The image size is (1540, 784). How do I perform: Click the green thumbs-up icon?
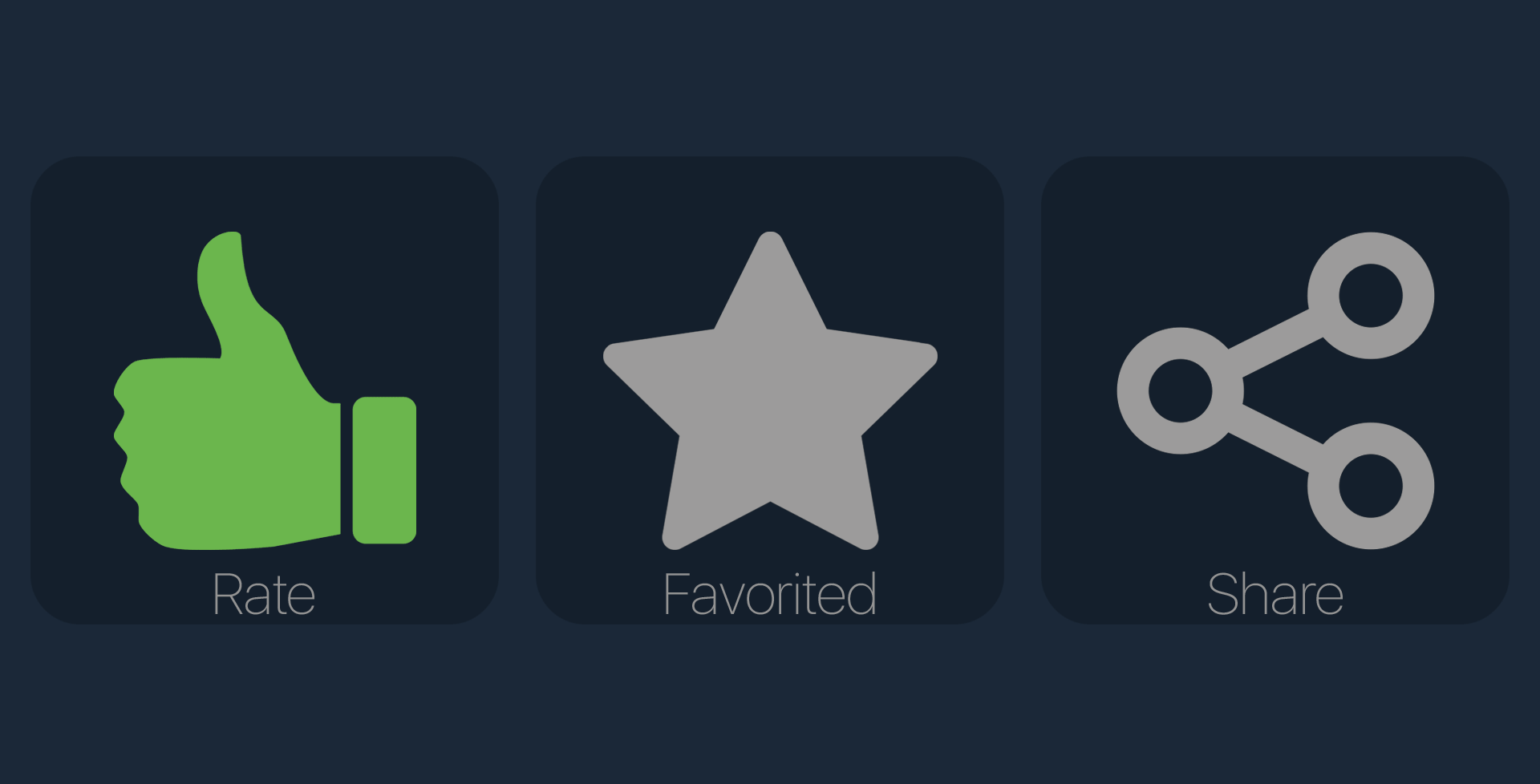265,390
